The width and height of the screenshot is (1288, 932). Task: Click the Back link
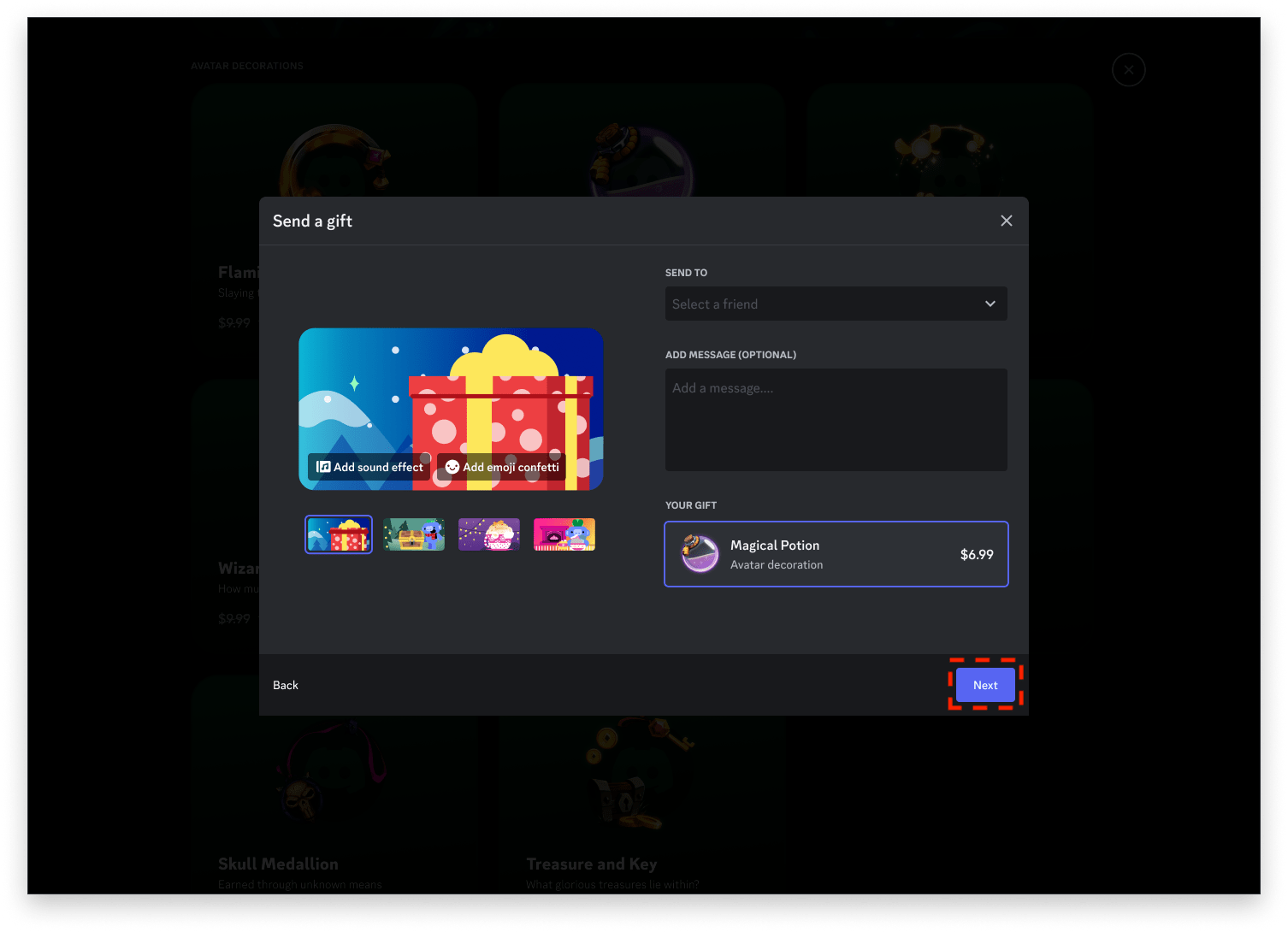coord(286,685)
